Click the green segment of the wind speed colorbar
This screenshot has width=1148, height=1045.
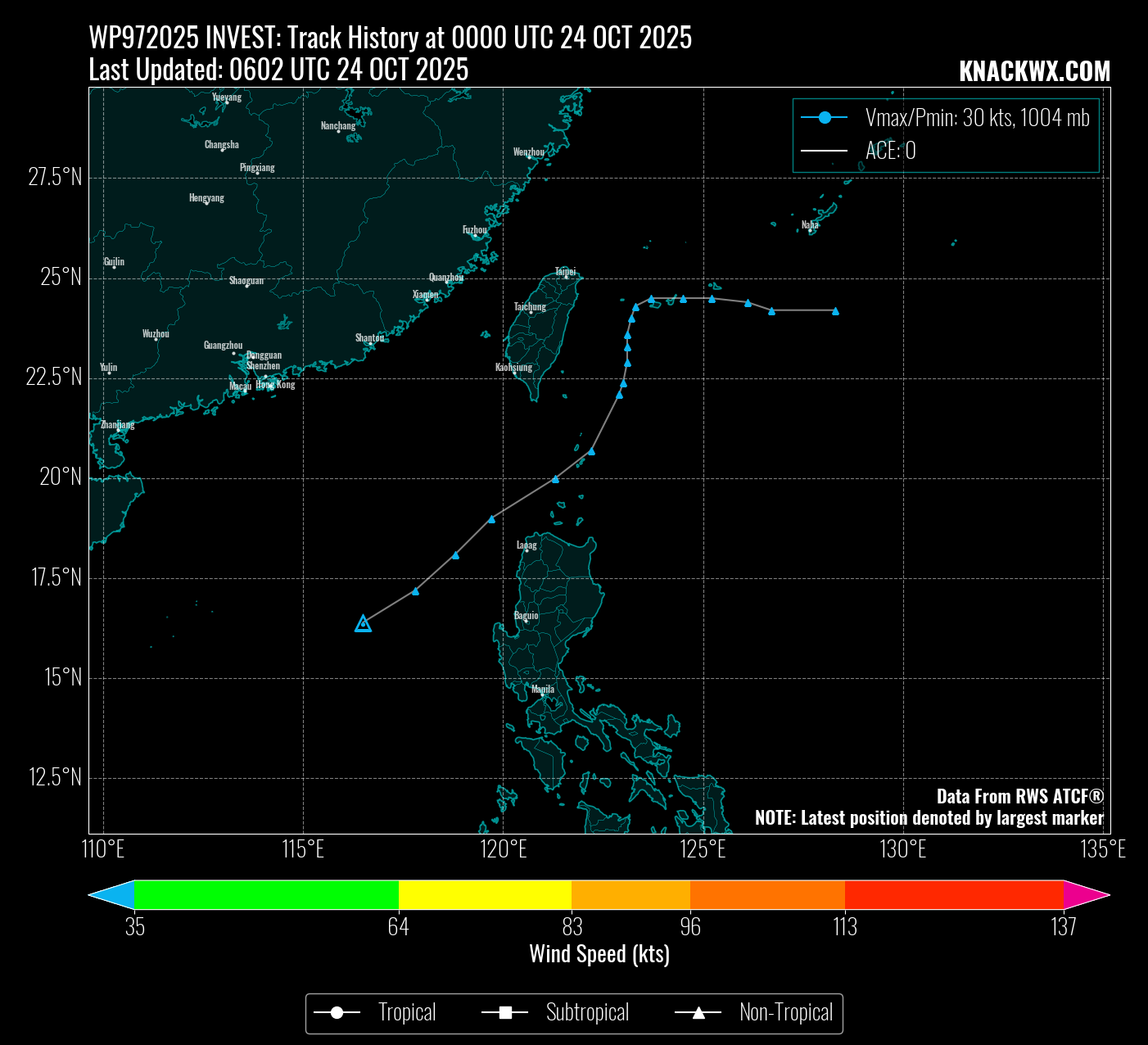point(266,895)
